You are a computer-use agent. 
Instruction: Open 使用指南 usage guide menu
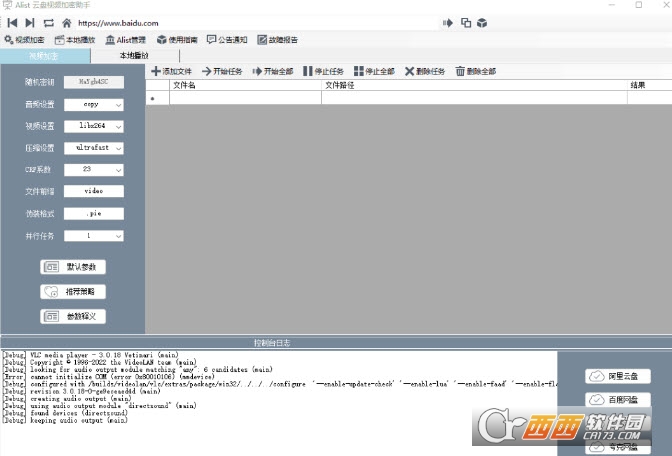(177, 40)
